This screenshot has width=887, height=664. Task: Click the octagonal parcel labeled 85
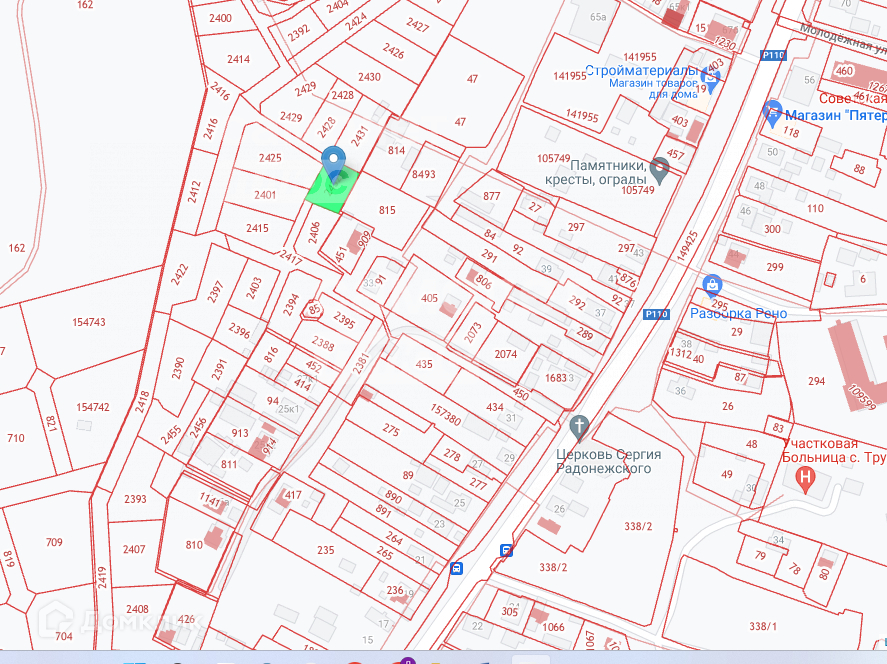pos(313,310)
